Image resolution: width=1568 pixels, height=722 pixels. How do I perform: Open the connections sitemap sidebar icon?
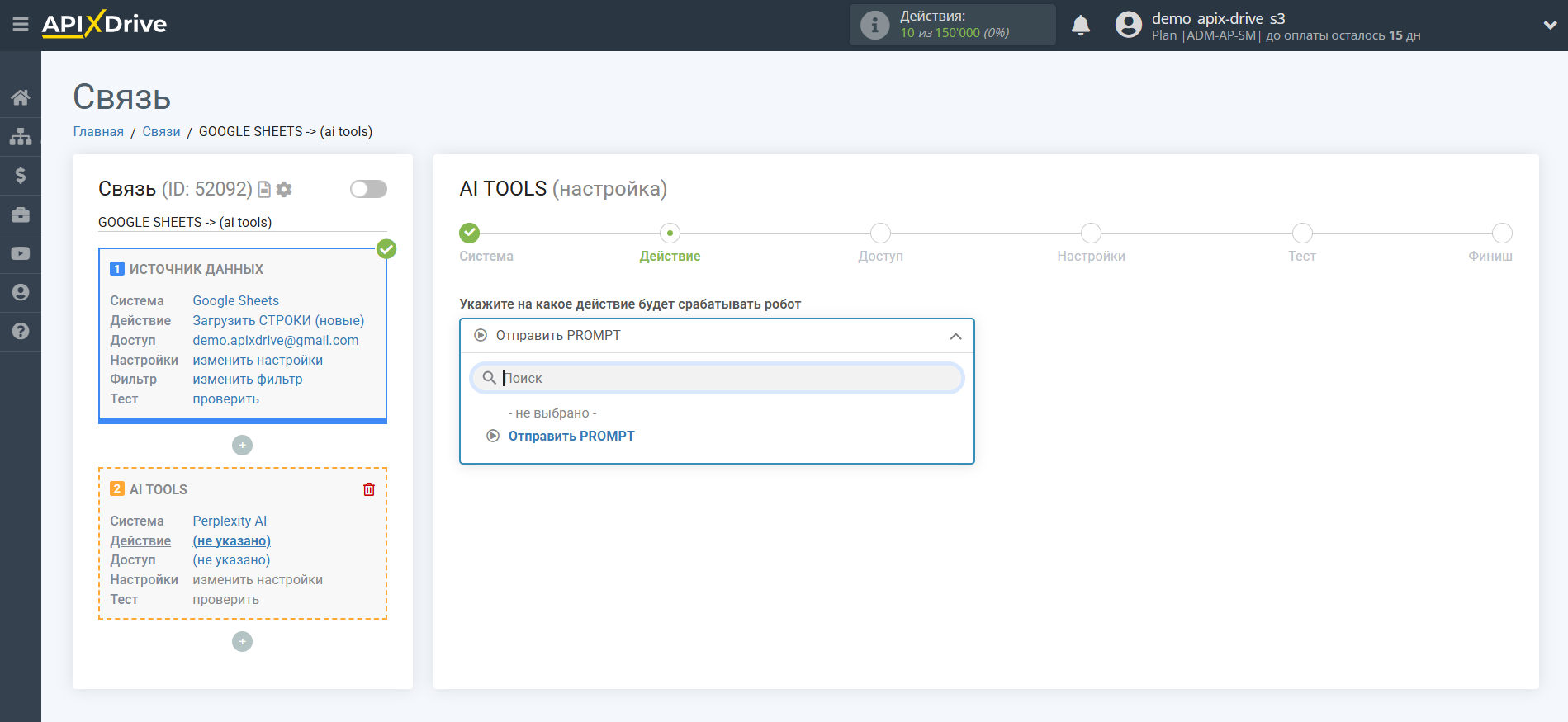(x=21, y=136)
